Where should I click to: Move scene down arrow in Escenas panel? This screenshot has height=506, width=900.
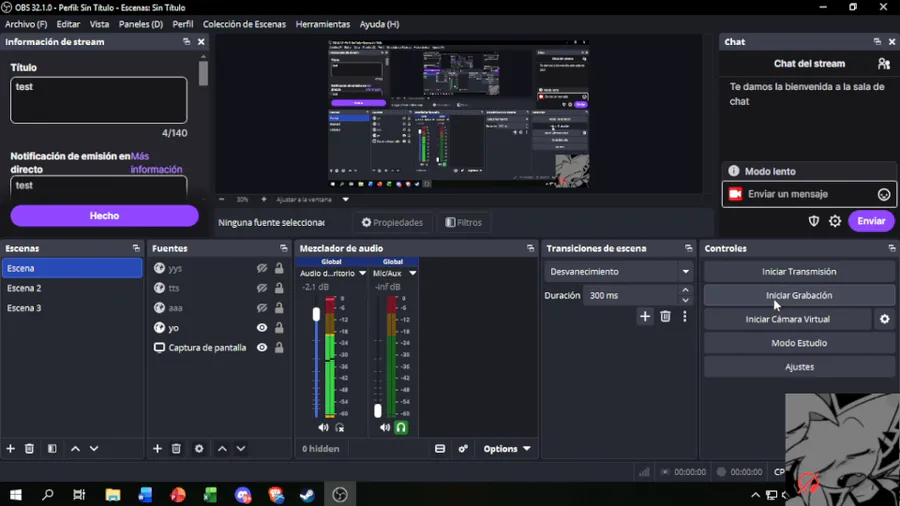pyautogui.click(x=94, y=449)
